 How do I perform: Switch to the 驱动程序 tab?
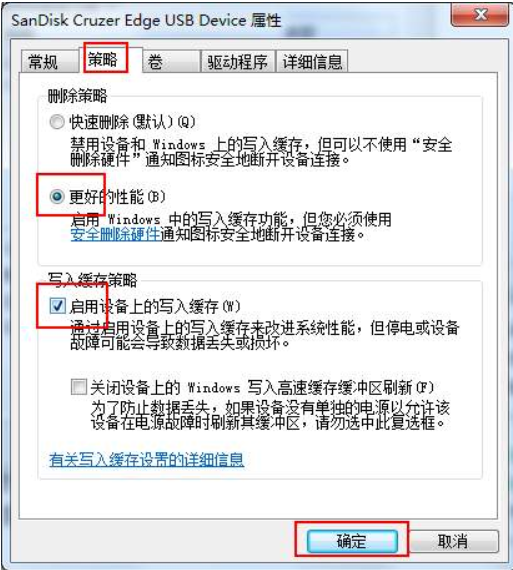237,61
